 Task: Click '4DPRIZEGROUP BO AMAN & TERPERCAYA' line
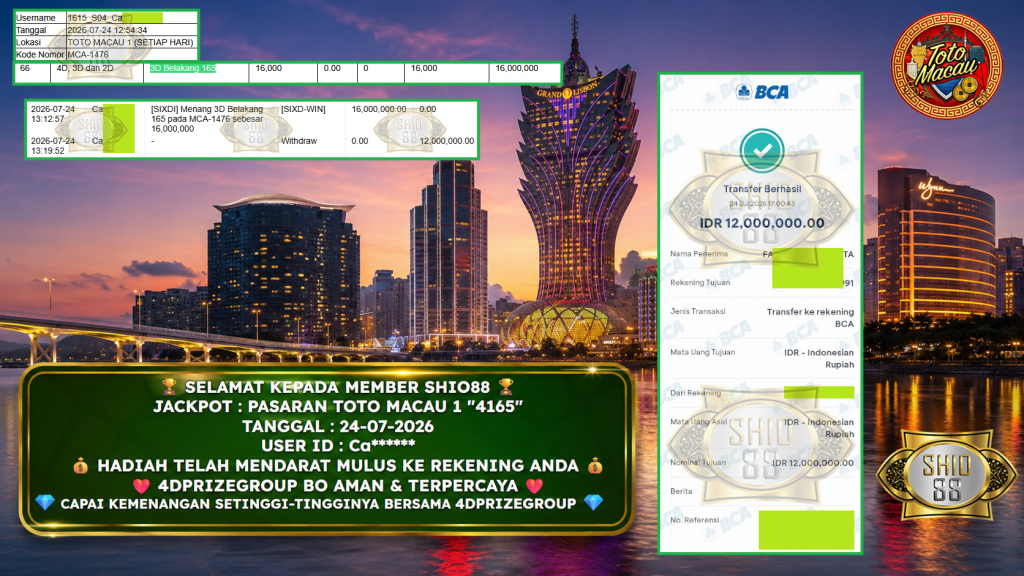(338, 486)
